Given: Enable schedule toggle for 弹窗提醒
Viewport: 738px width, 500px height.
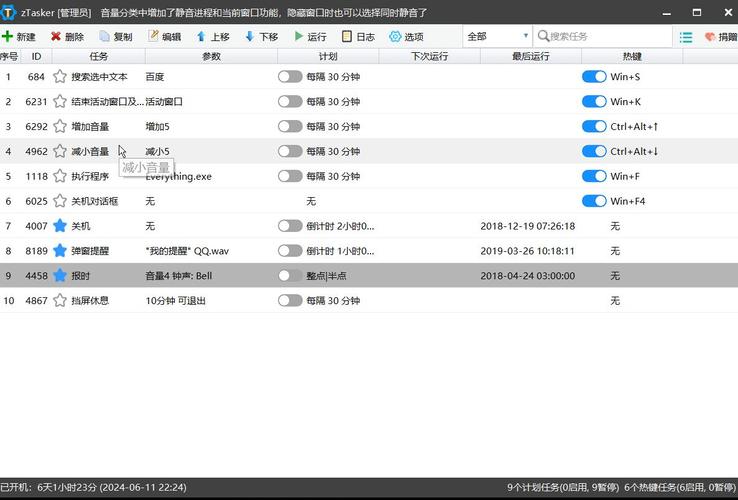Looking at the screenshot, I should (x=290, y=251).
